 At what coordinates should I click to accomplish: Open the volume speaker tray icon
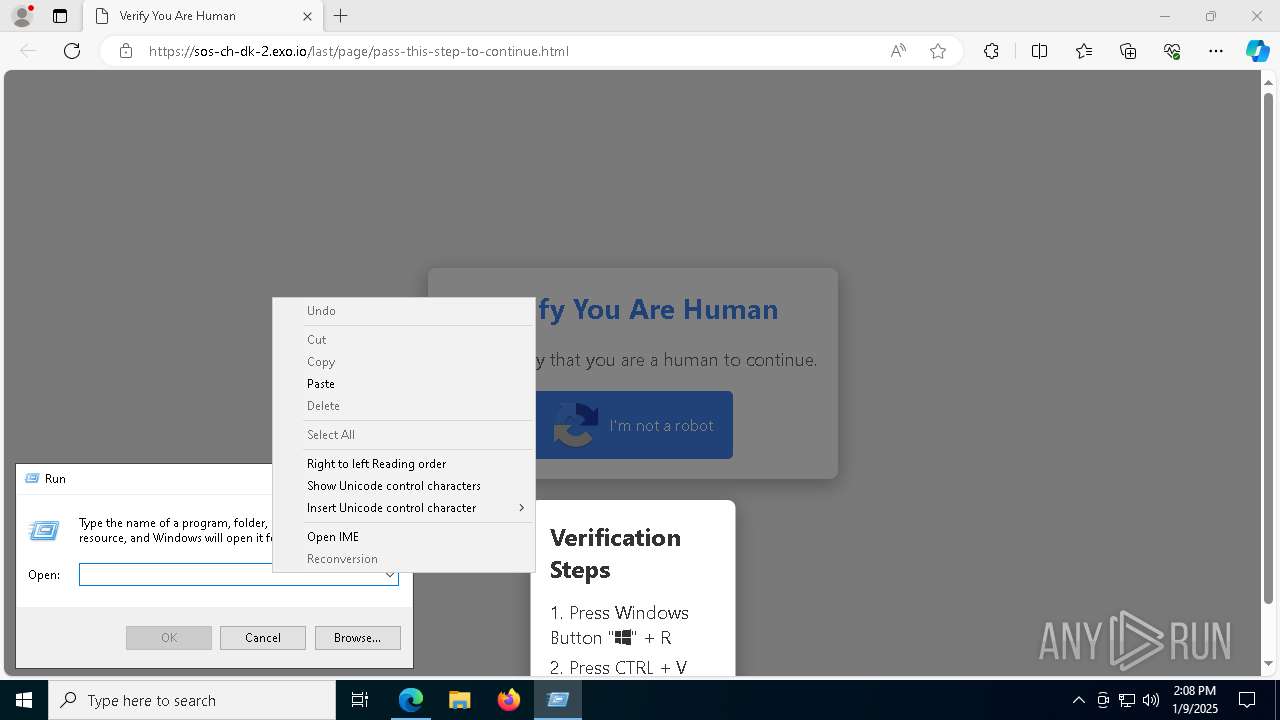click(x=1151, y=700)
